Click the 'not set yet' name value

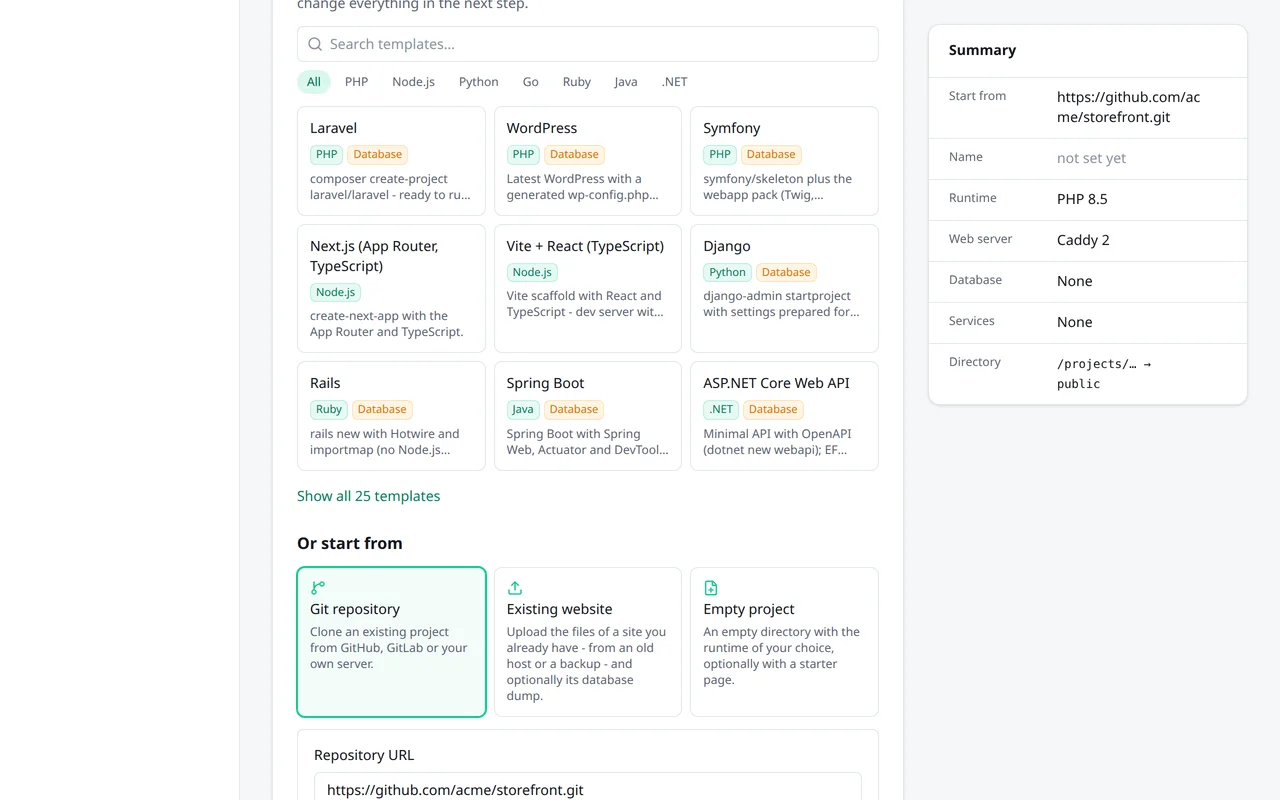coord(1091,158)
